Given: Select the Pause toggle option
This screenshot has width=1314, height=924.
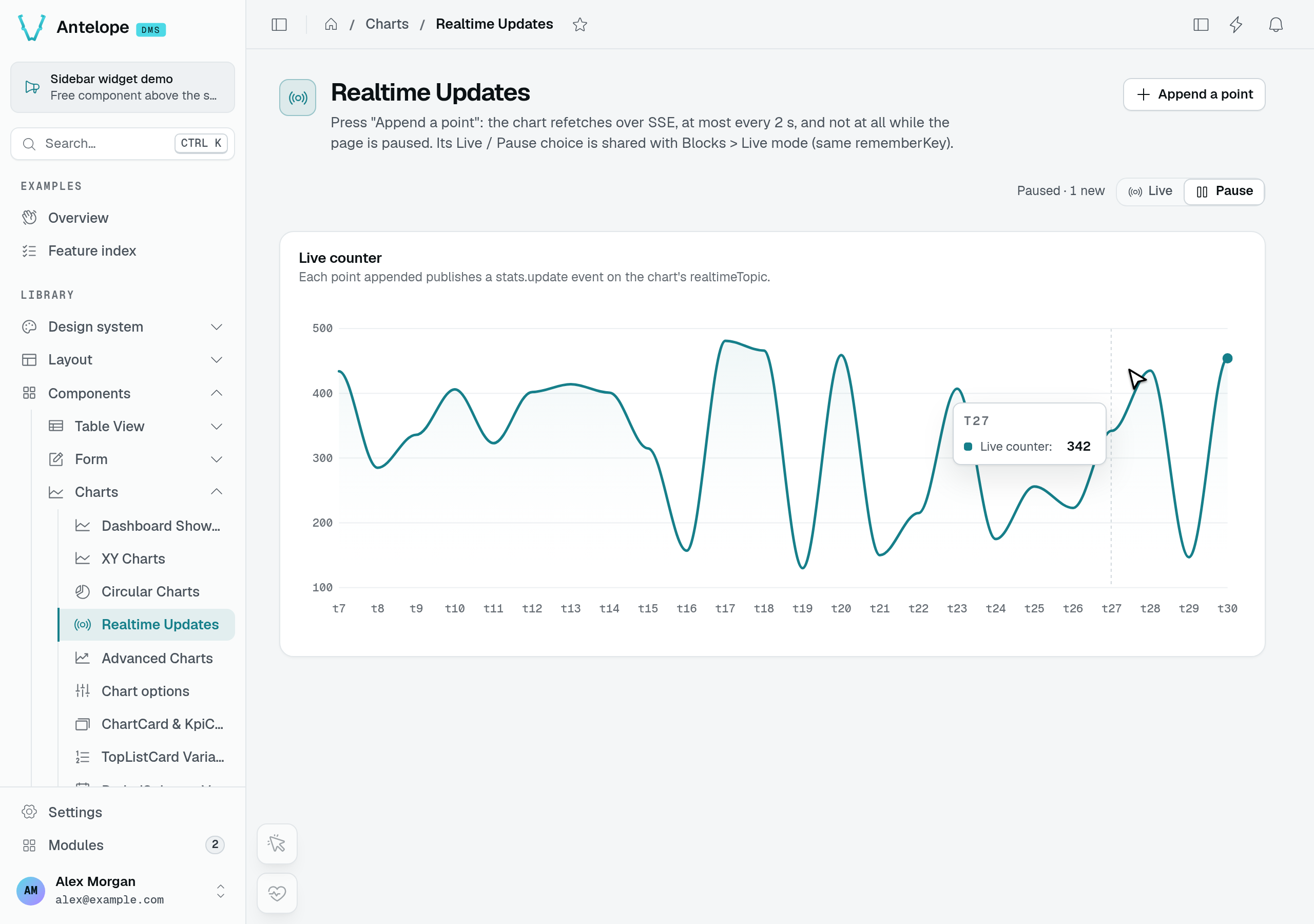Looking at the screenshot, I should tap(1224, 191).
